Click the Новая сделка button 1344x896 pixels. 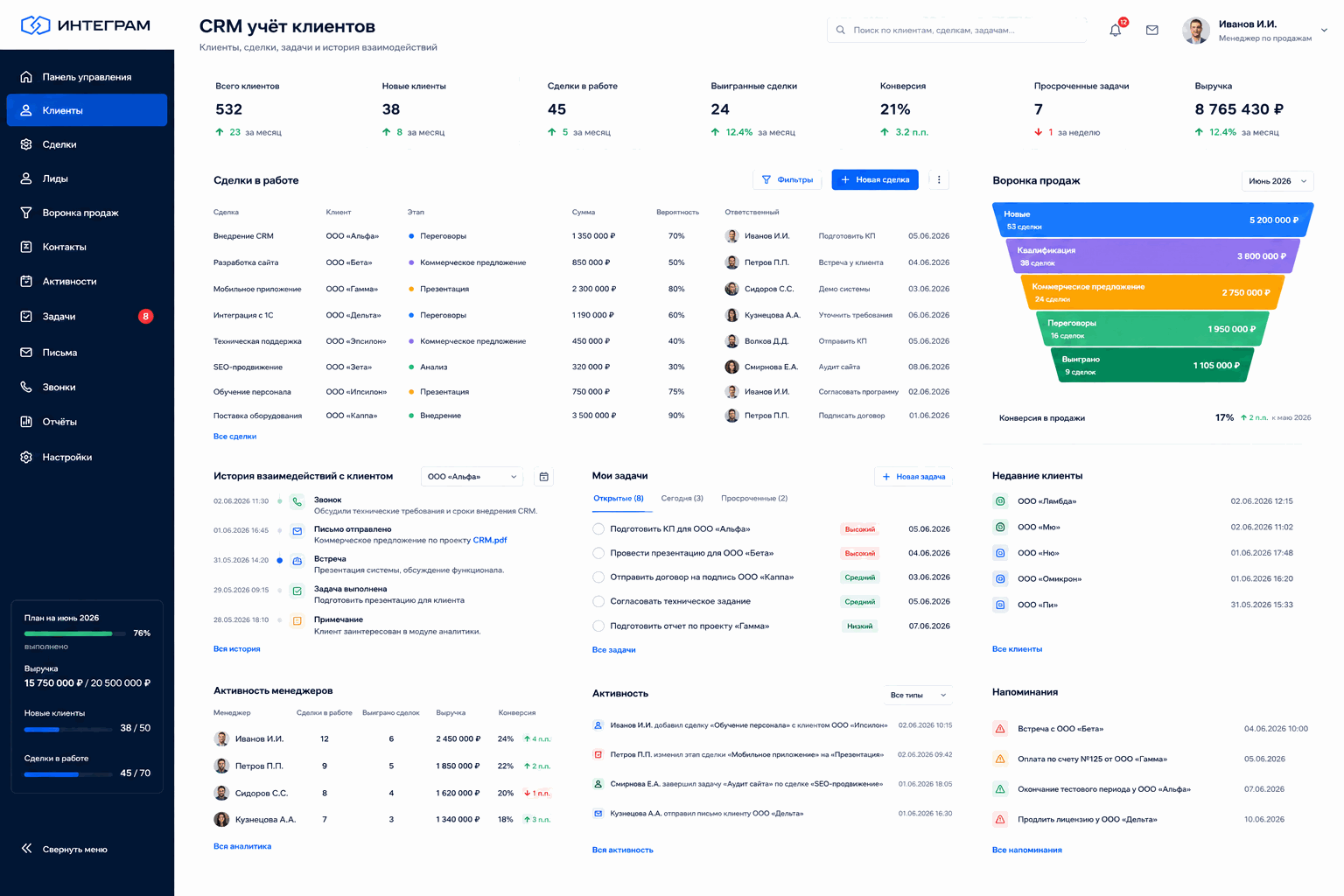[875, 179]
